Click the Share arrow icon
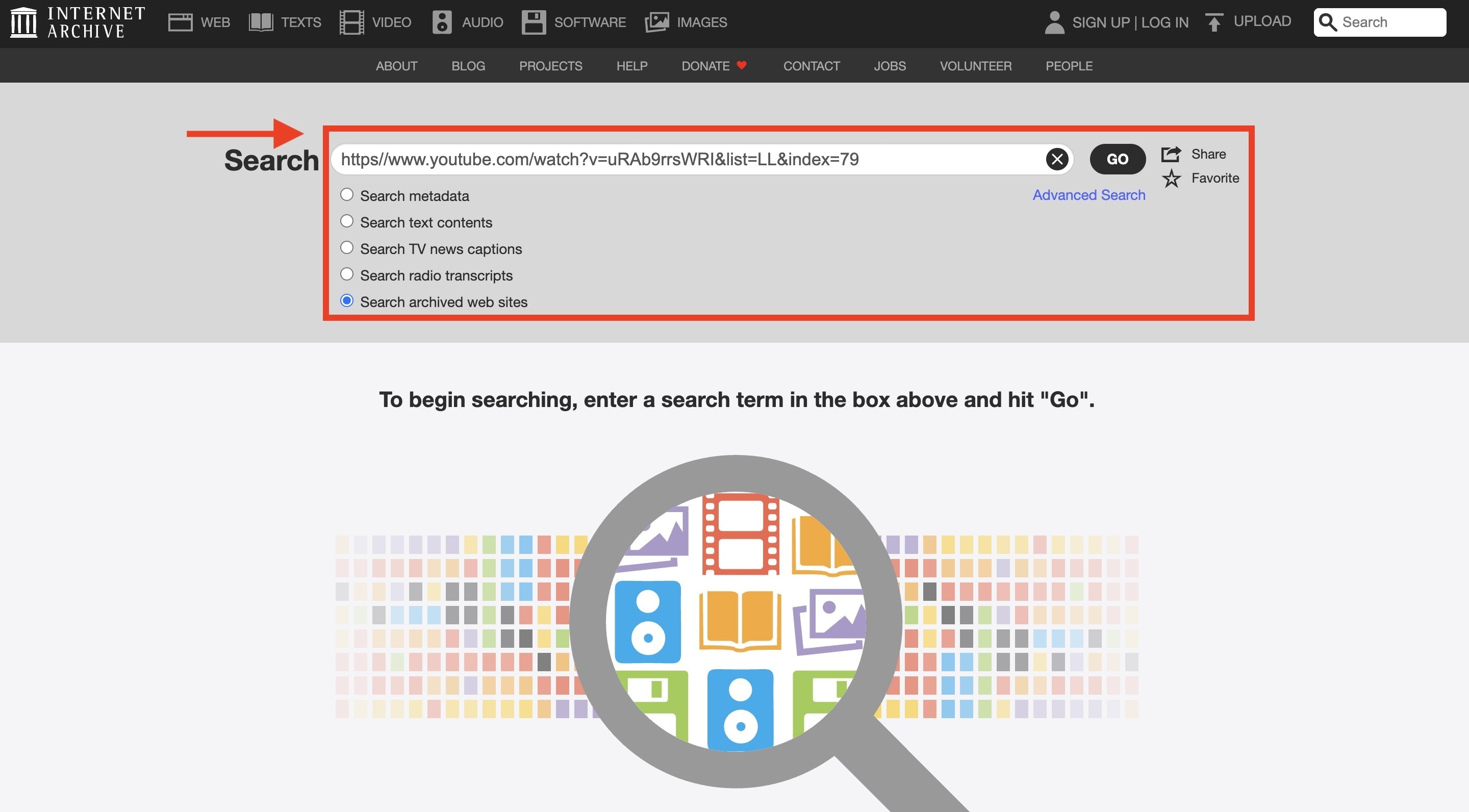The image size is (1469, 812). 1171,154
